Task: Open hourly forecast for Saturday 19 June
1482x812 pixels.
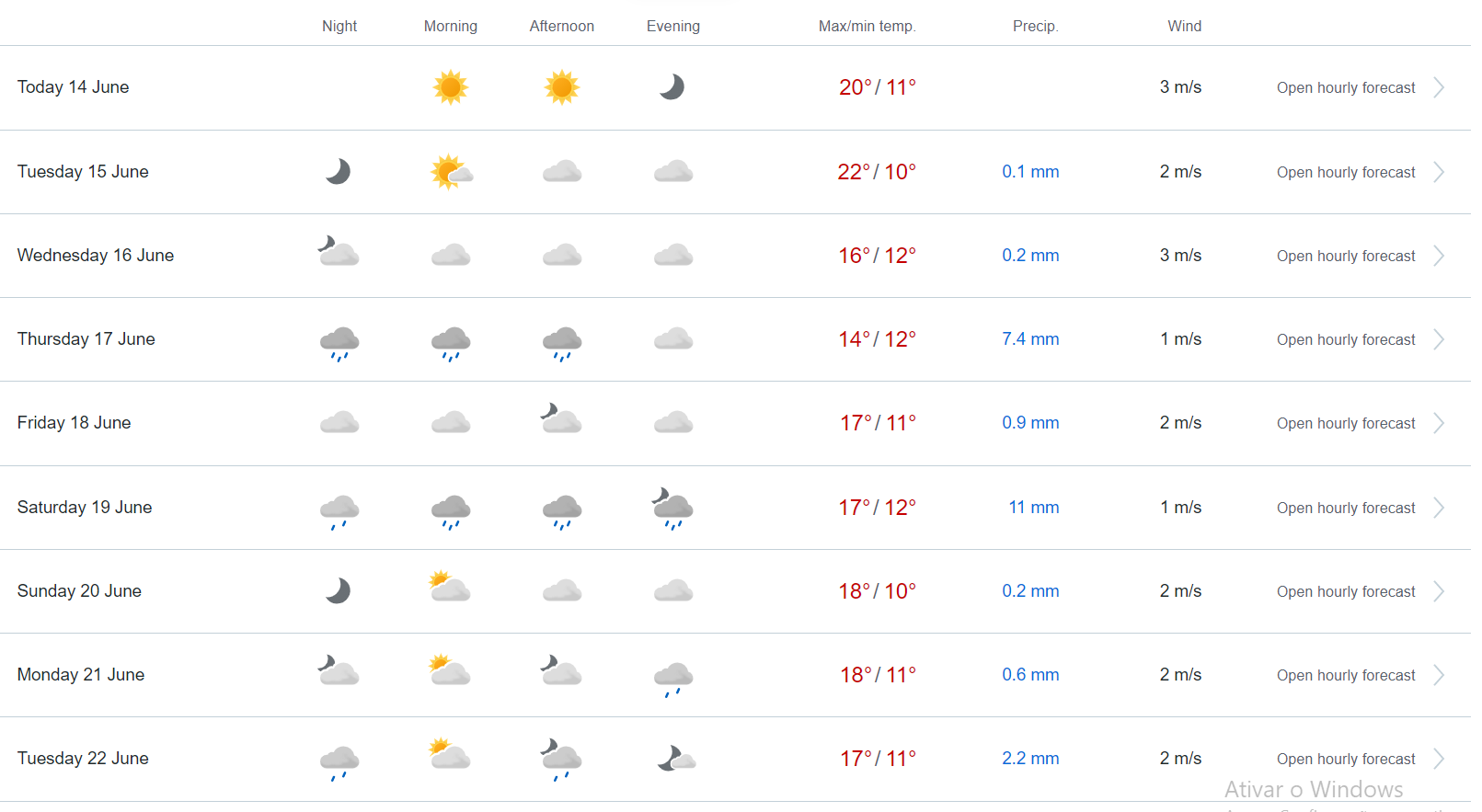Action: pyautogui.click(x=1346, y=508)
